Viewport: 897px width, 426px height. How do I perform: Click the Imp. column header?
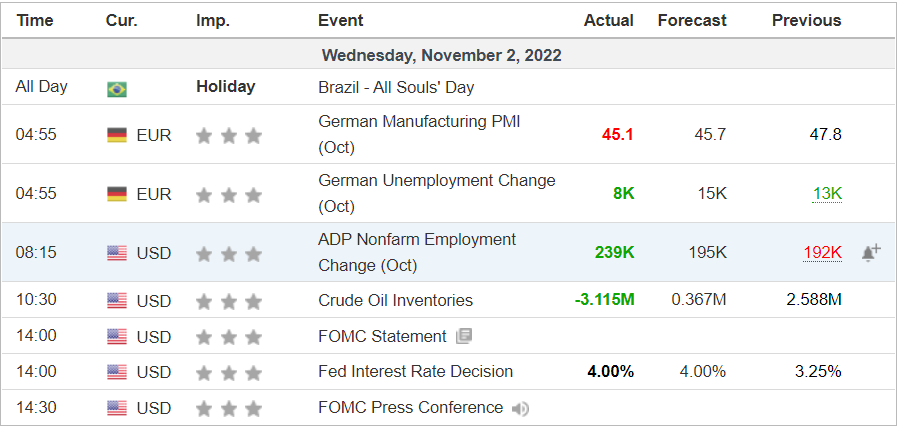[x=213, y=21]
